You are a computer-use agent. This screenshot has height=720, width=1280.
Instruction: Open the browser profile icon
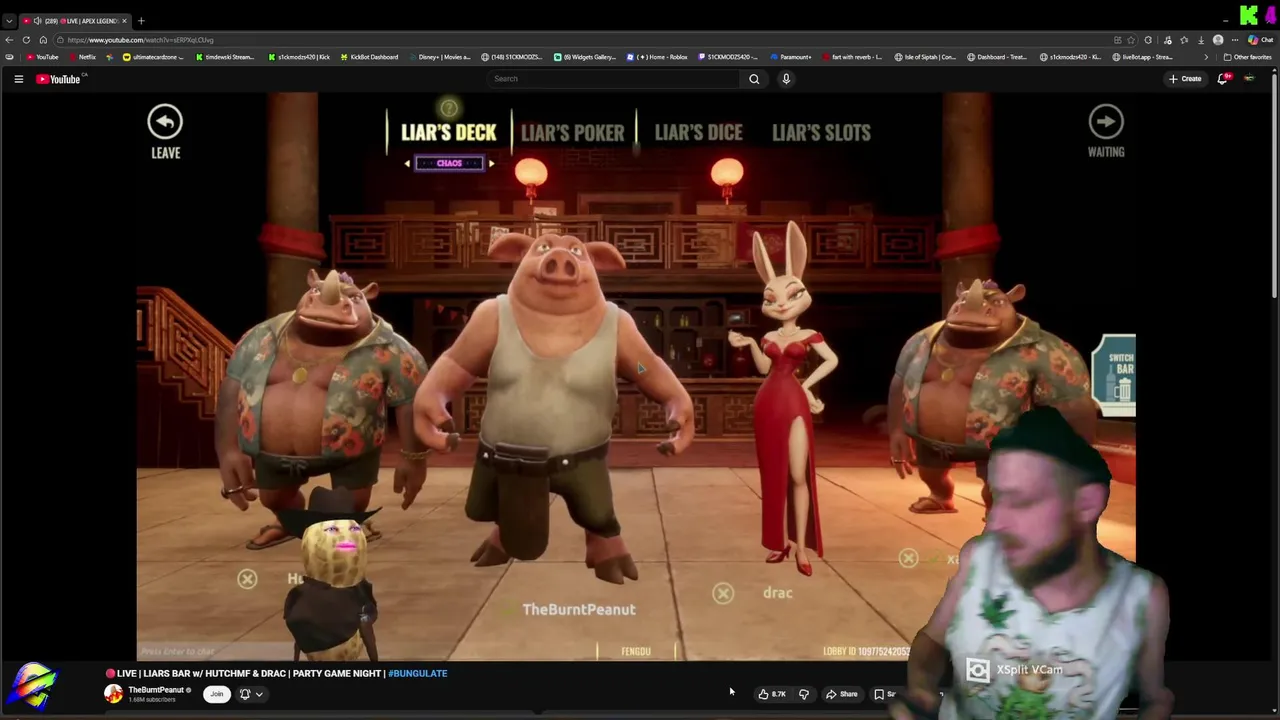coord(1218,40)
